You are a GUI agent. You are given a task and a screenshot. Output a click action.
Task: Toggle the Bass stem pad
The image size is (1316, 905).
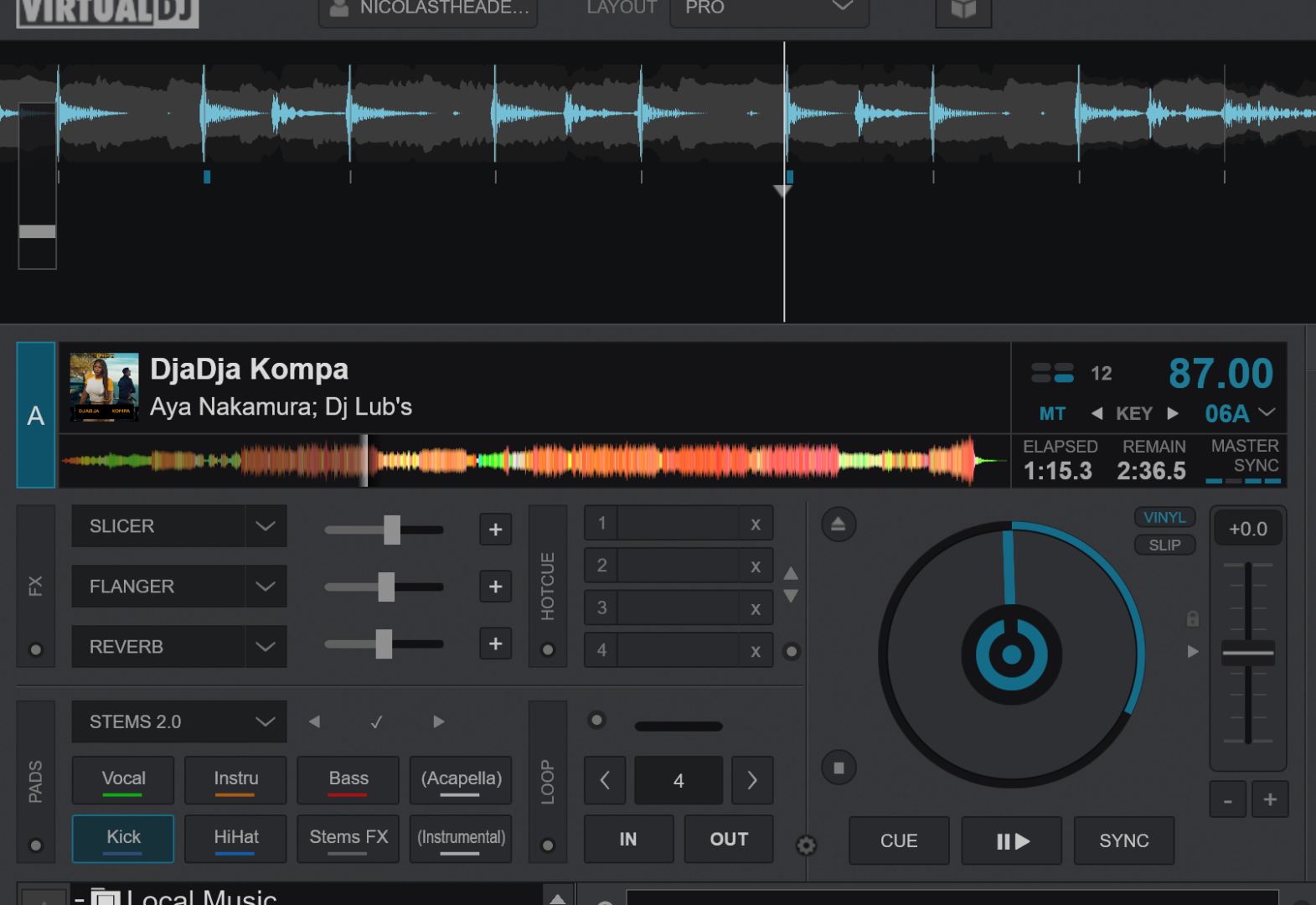348,780
